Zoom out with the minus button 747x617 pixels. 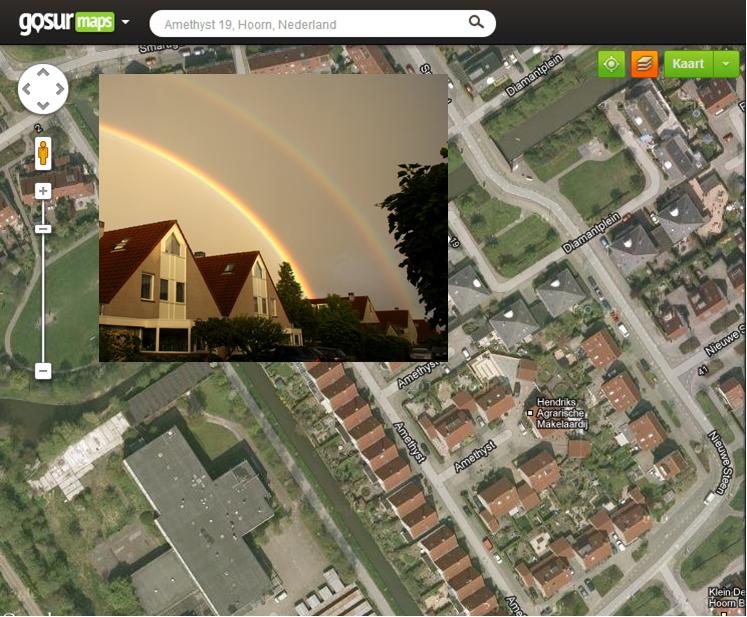pos(43,371)
